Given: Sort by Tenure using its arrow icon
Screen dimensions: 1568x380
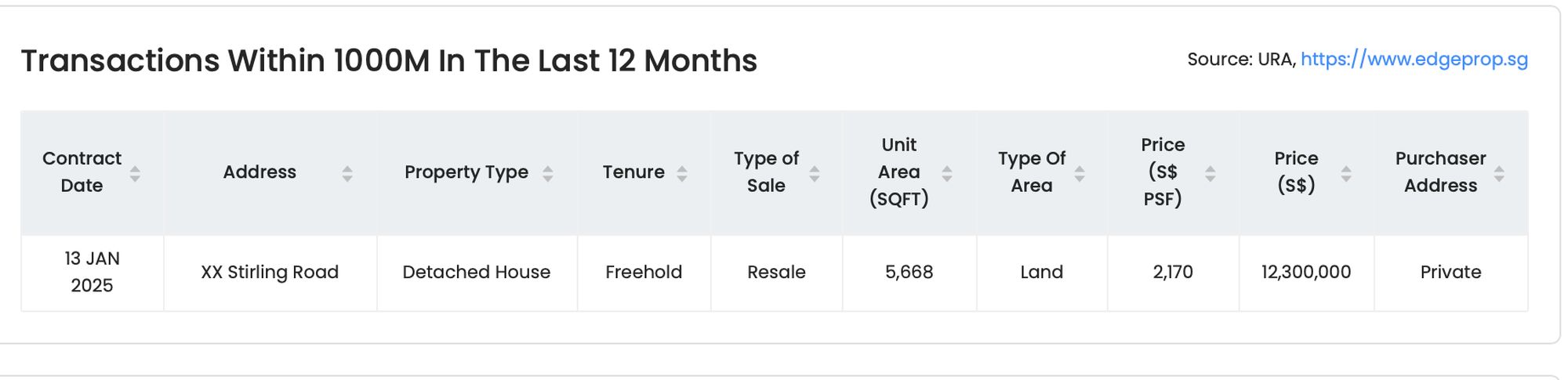Looking at the screenshot, I should pyautogui.click(x=682, y=173).
